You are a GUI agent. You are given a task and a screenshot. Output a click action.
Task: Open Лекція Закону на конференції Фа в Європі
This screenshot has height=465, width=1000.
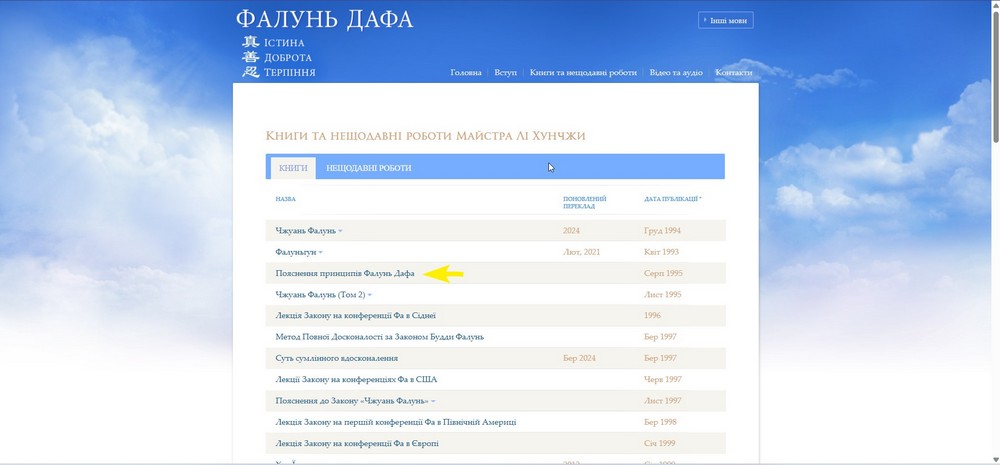click(x=357, y=443)
